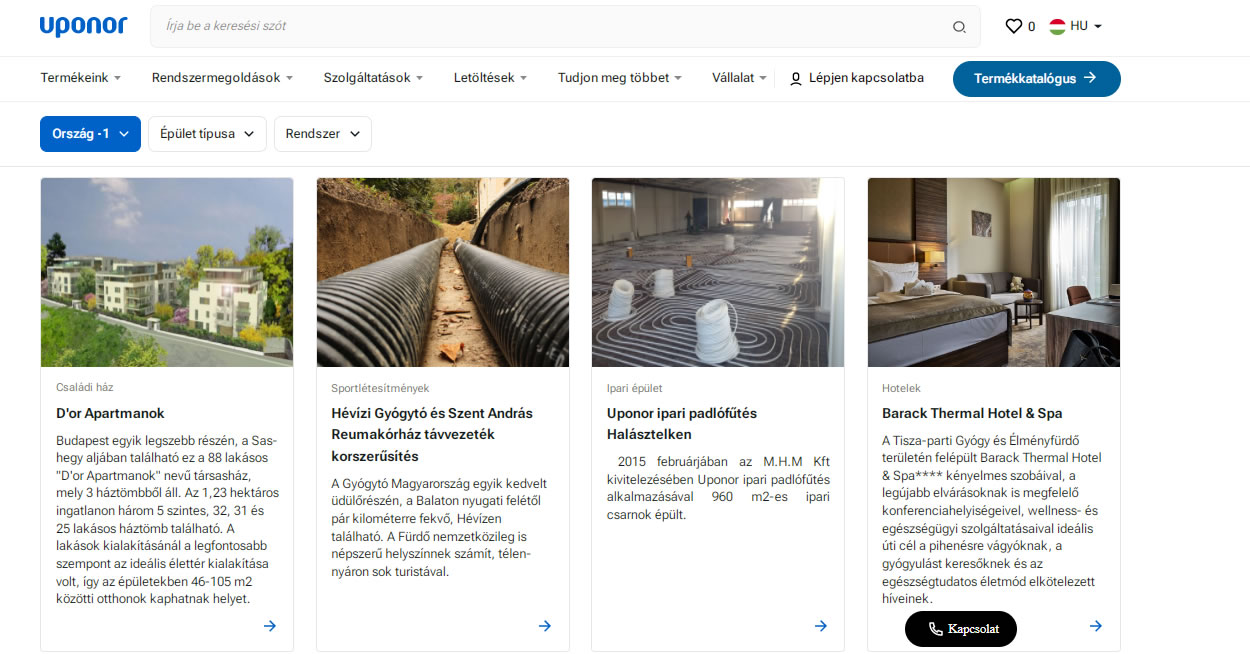Open the Ország filter dropdown

[x=90, y=134]
